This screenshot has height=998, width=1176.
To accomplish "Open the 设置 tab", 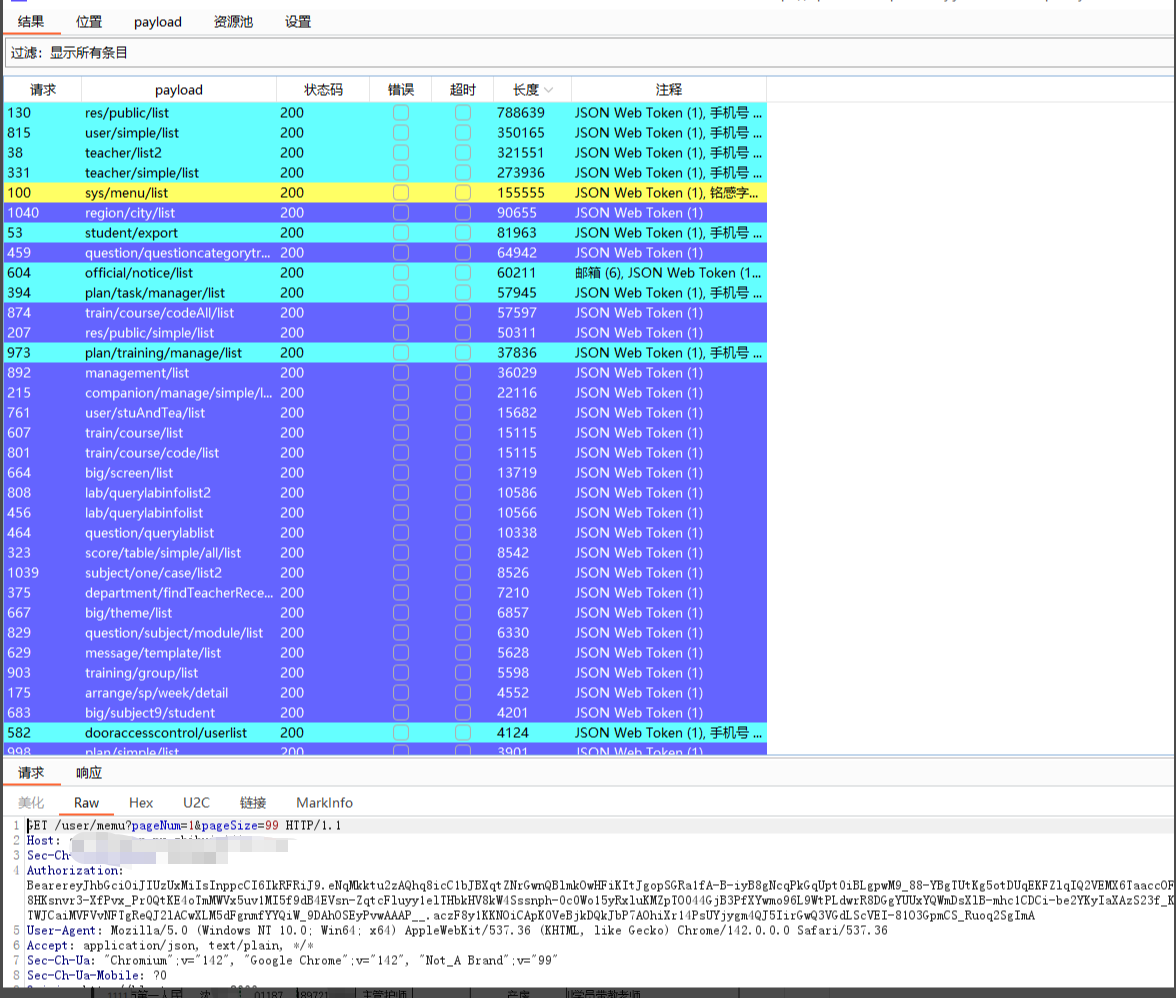I will 298,22.
